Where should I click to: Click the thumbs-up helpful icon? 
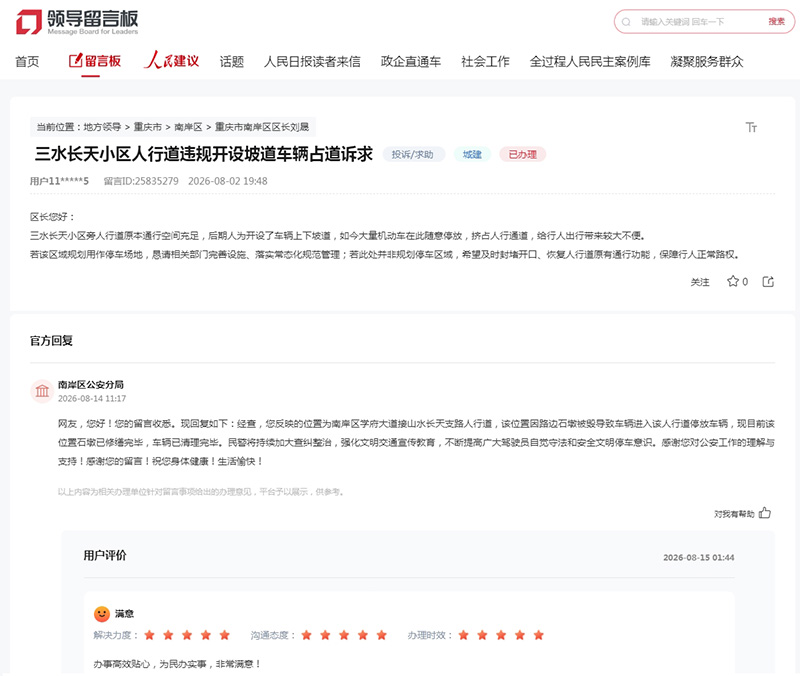tap(764, 513)
